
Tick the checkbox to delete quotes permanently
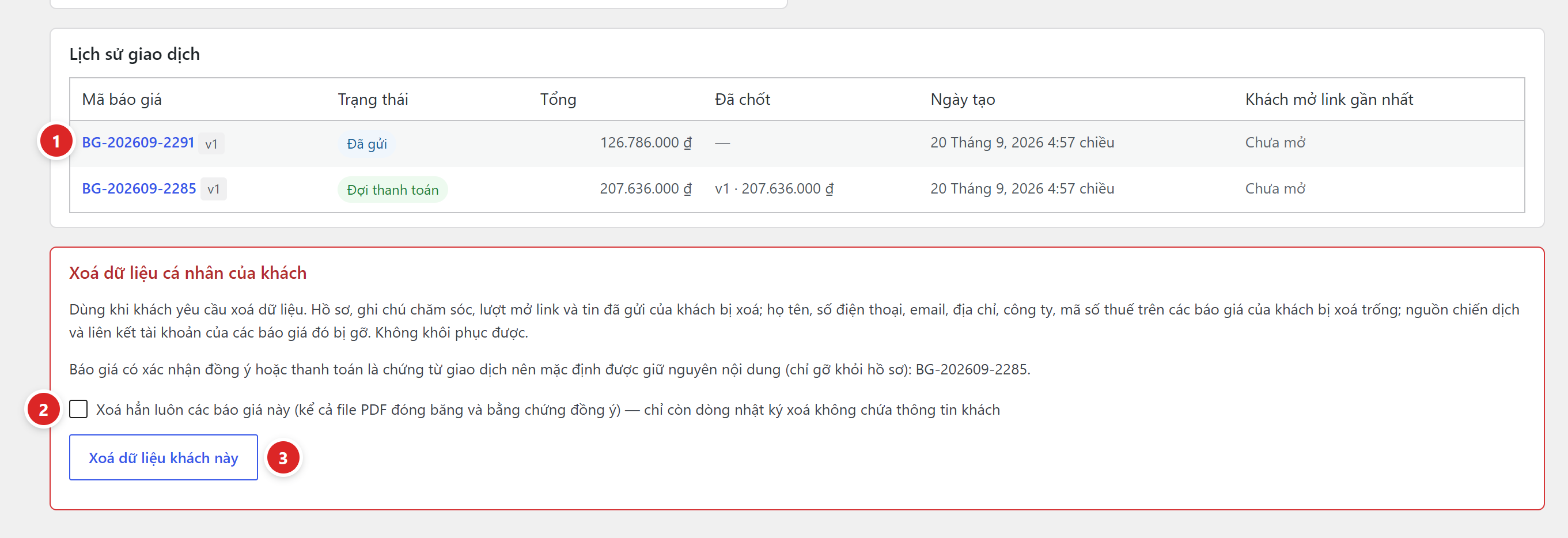(78, 409)
